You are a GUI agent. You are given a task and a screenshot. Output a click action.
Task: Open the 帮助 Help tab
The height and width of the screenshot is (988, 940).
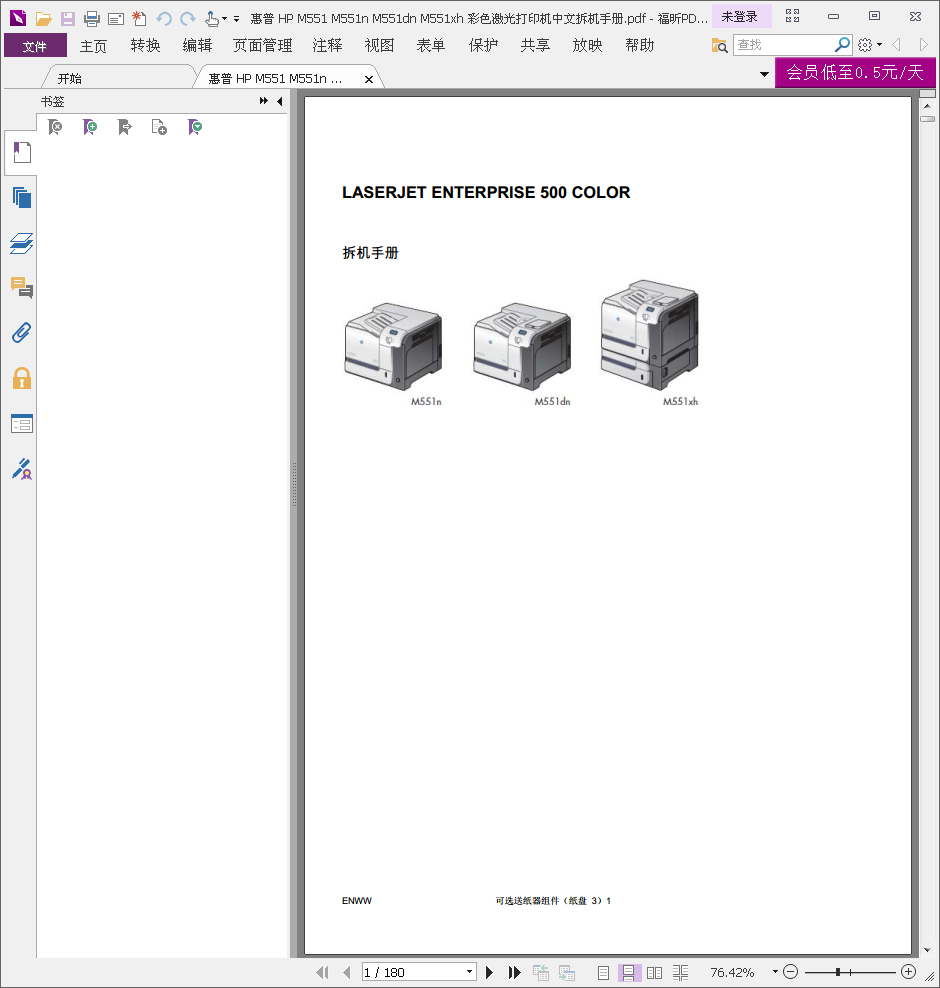coord(640,45)
